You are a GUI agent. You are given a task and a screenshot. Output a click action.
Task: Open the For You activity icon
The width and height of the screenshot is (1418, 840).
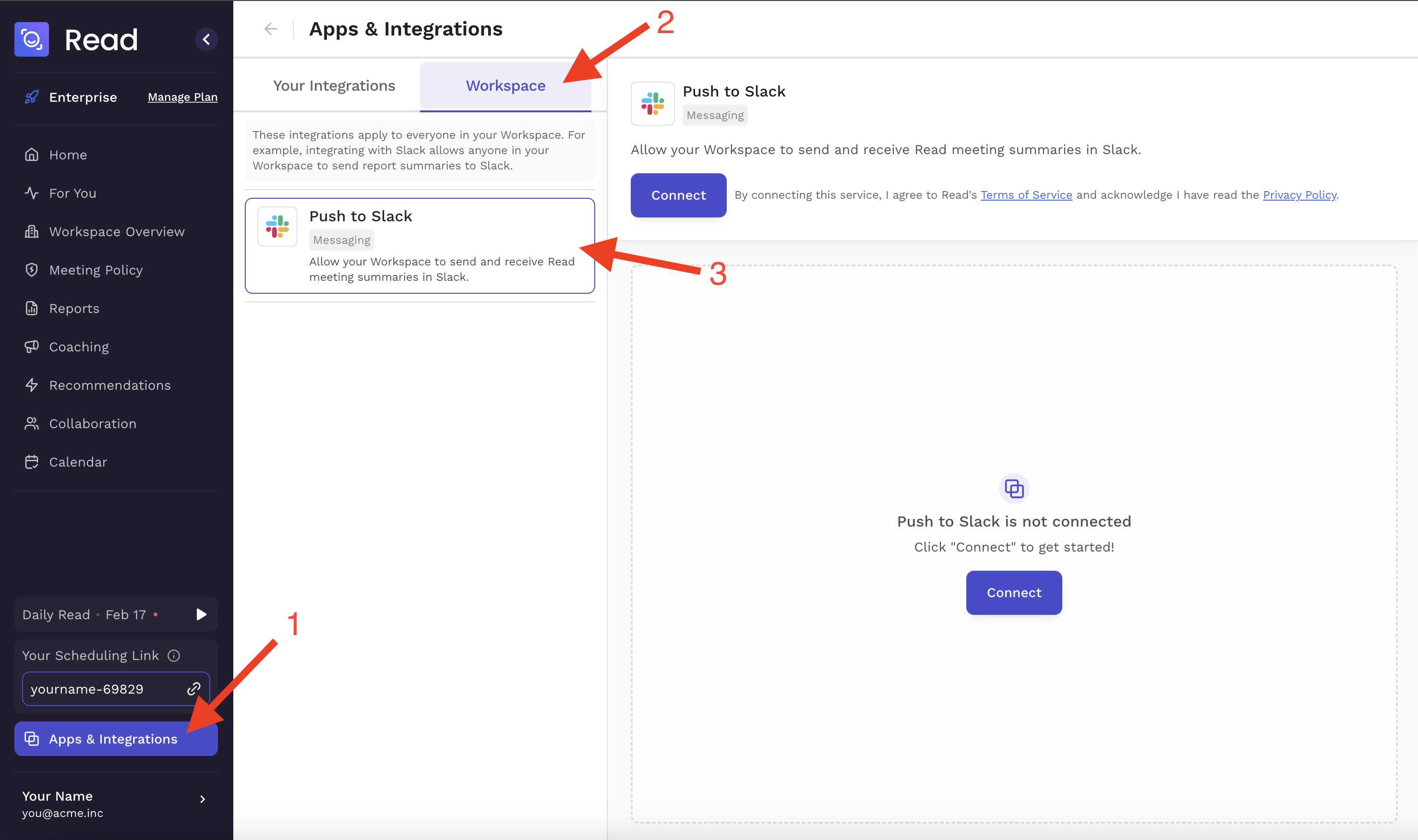(32, 193)
